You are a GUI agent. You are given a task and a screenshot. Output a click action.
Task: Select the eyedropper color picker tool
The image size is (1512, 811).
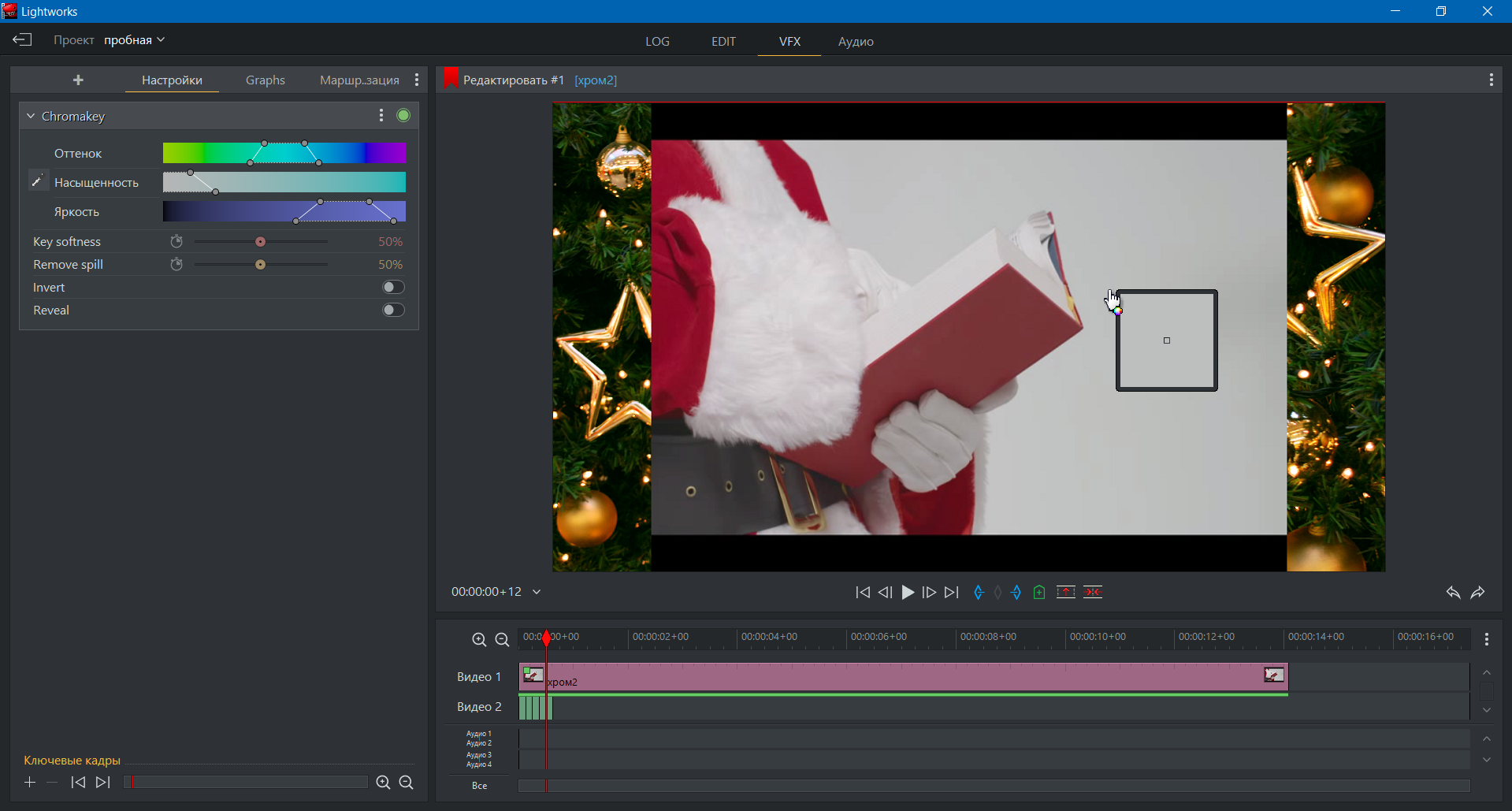[x=37, y=181]
